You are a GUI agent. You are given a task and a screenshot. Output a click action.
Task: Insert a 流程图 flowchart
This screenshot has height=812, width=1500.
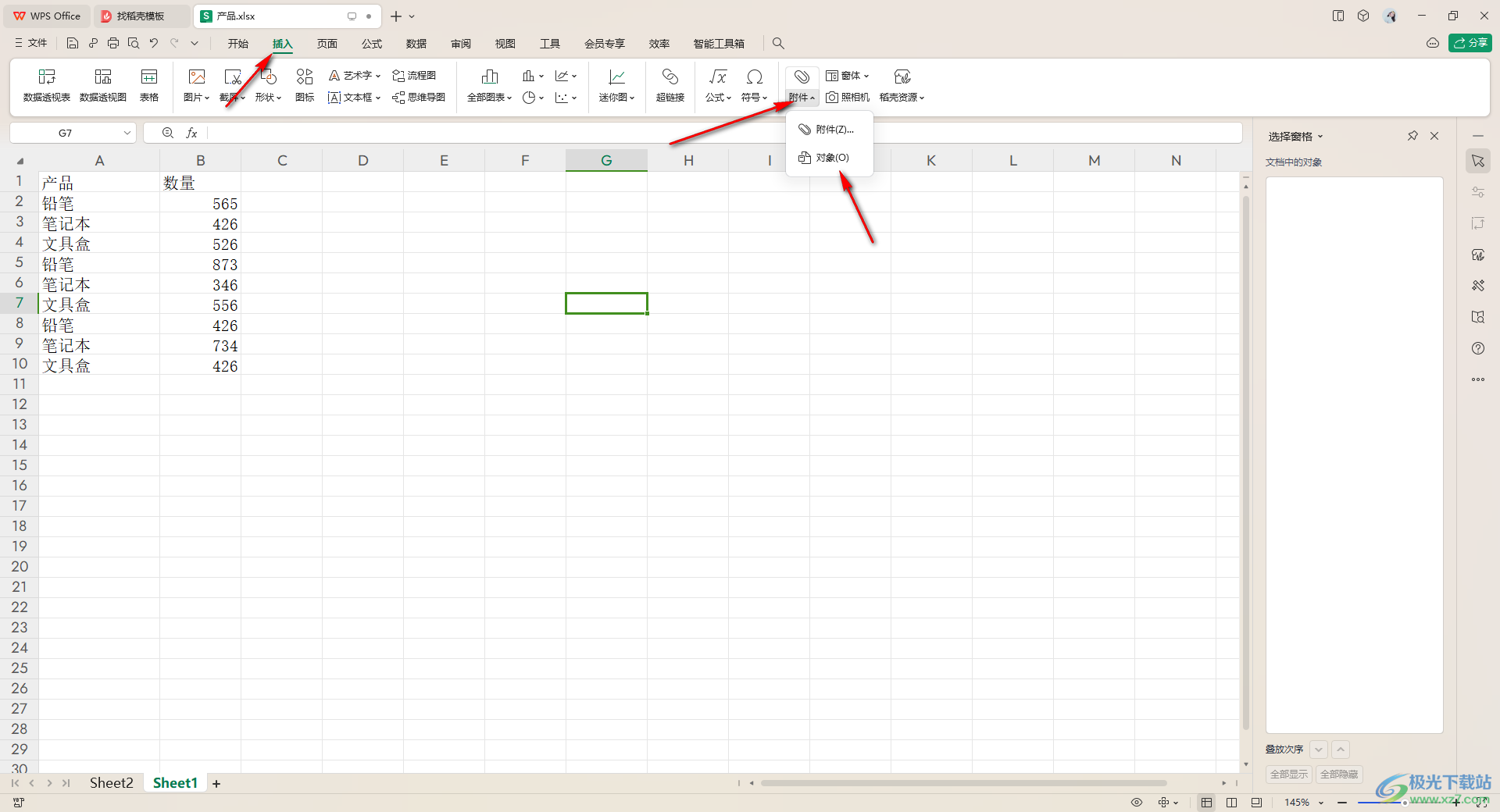coord(414,75)
